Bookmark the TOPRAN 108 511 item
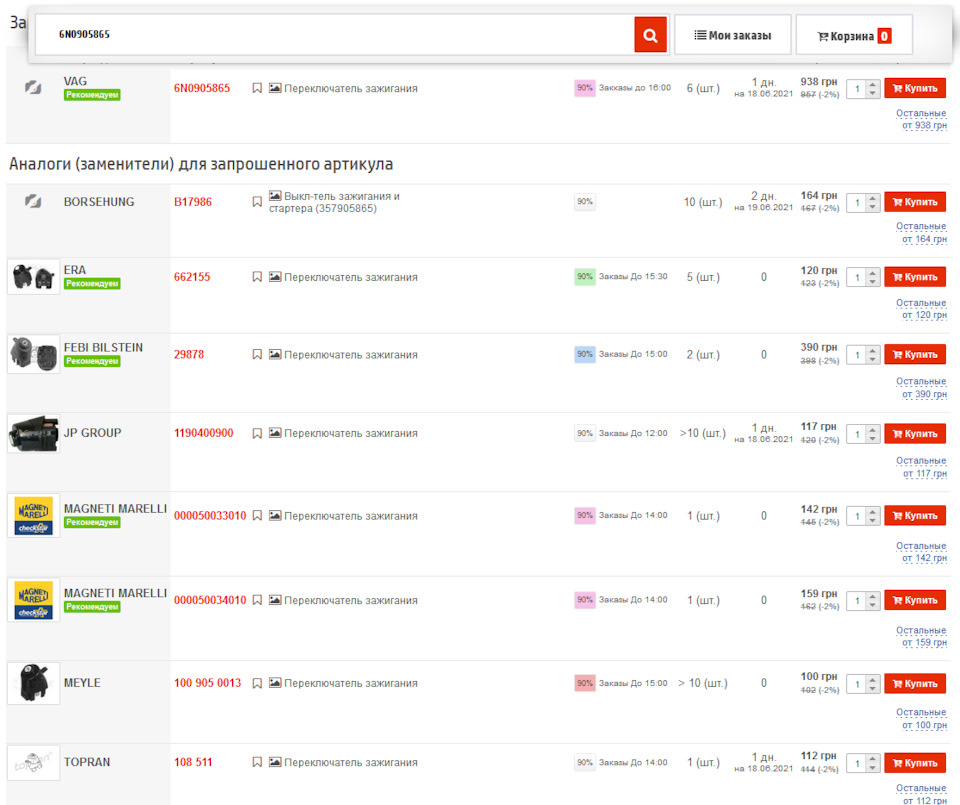The height and width of the screenshot is (805, 960). pyautogui.click(x=257, y=762)
